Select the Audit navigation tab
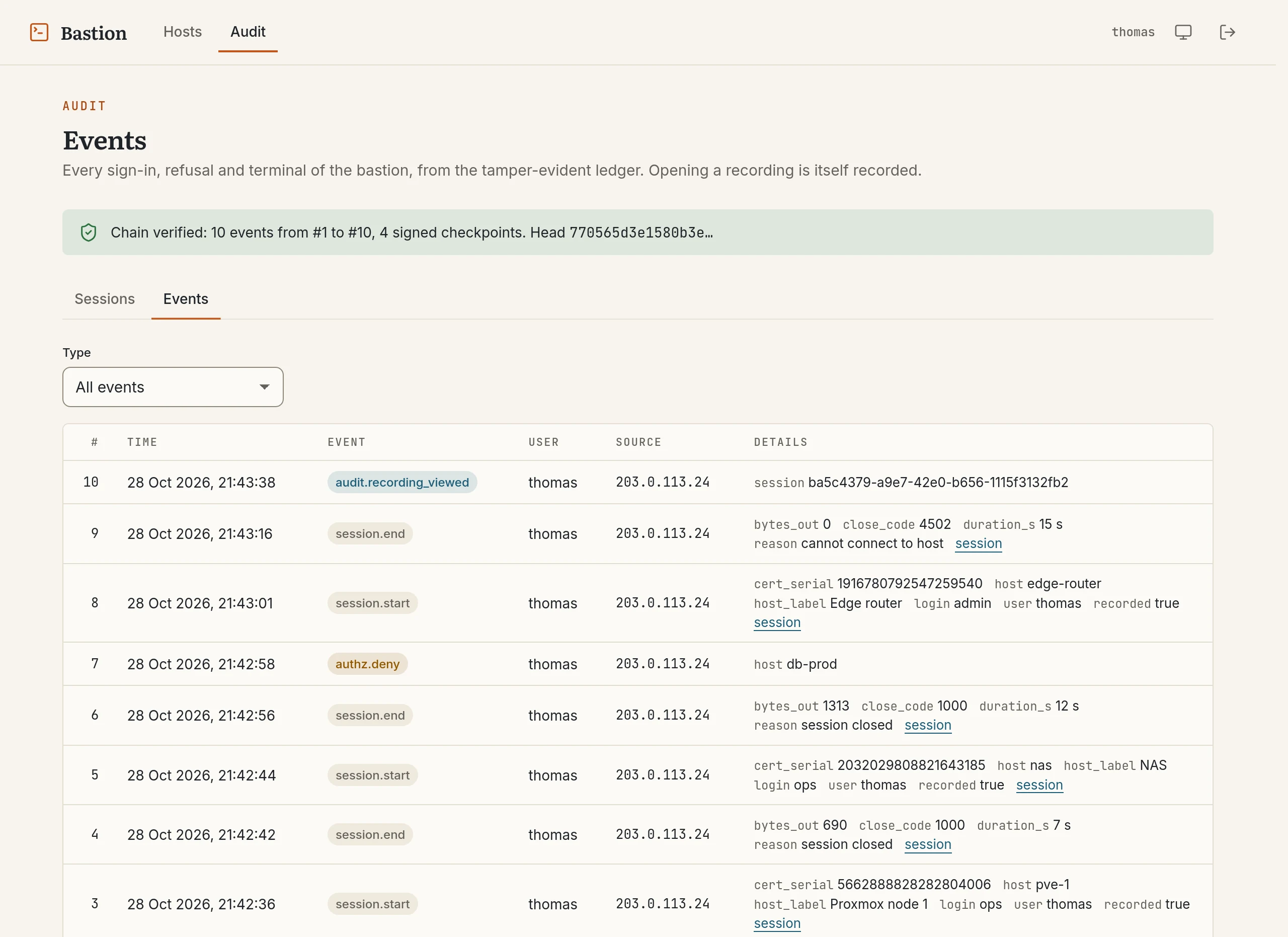The height and width of the screenshot is (937, 1288). 248,32
